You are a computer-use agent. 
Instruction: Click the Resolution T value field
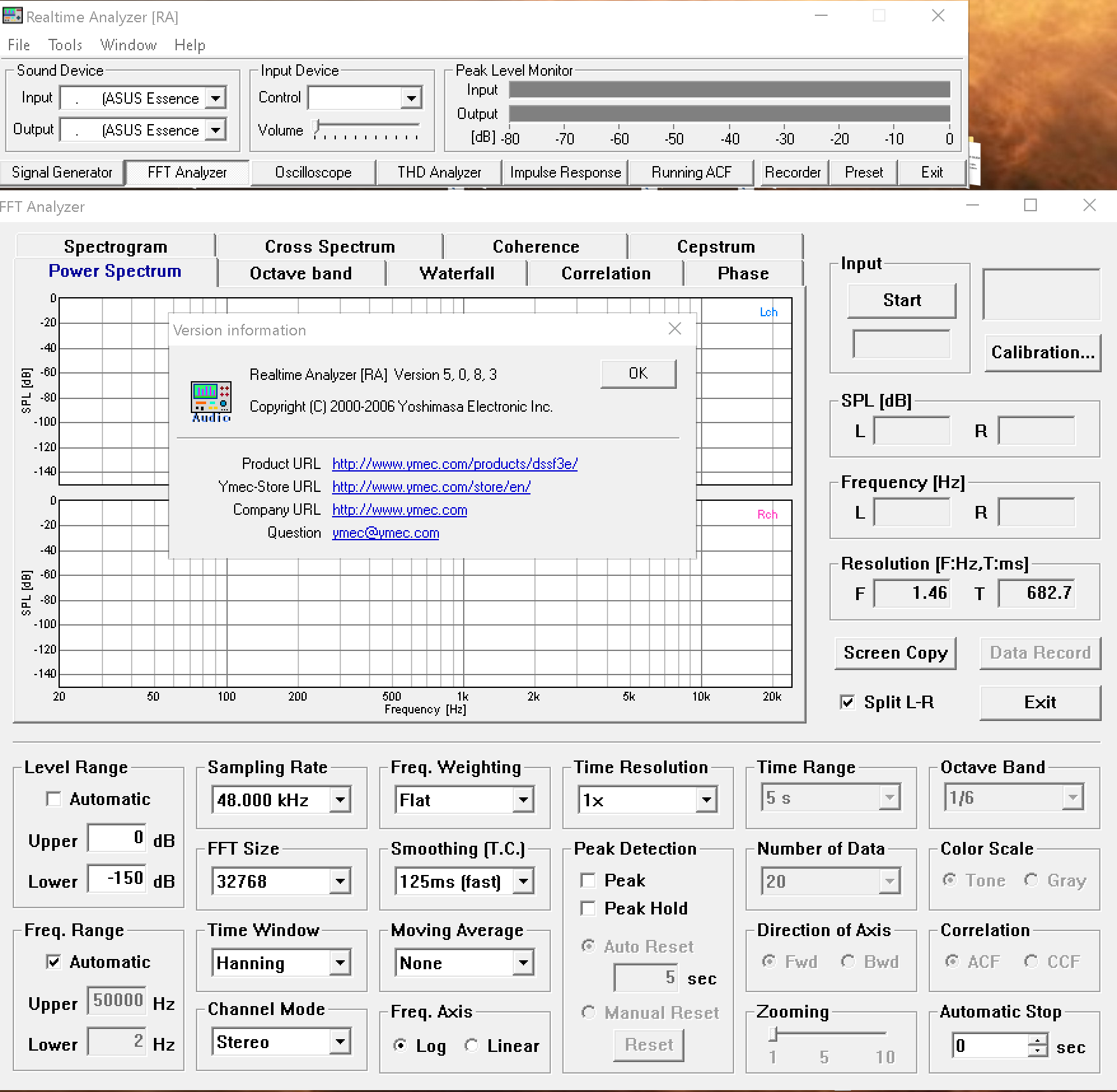pos(1036,593)
